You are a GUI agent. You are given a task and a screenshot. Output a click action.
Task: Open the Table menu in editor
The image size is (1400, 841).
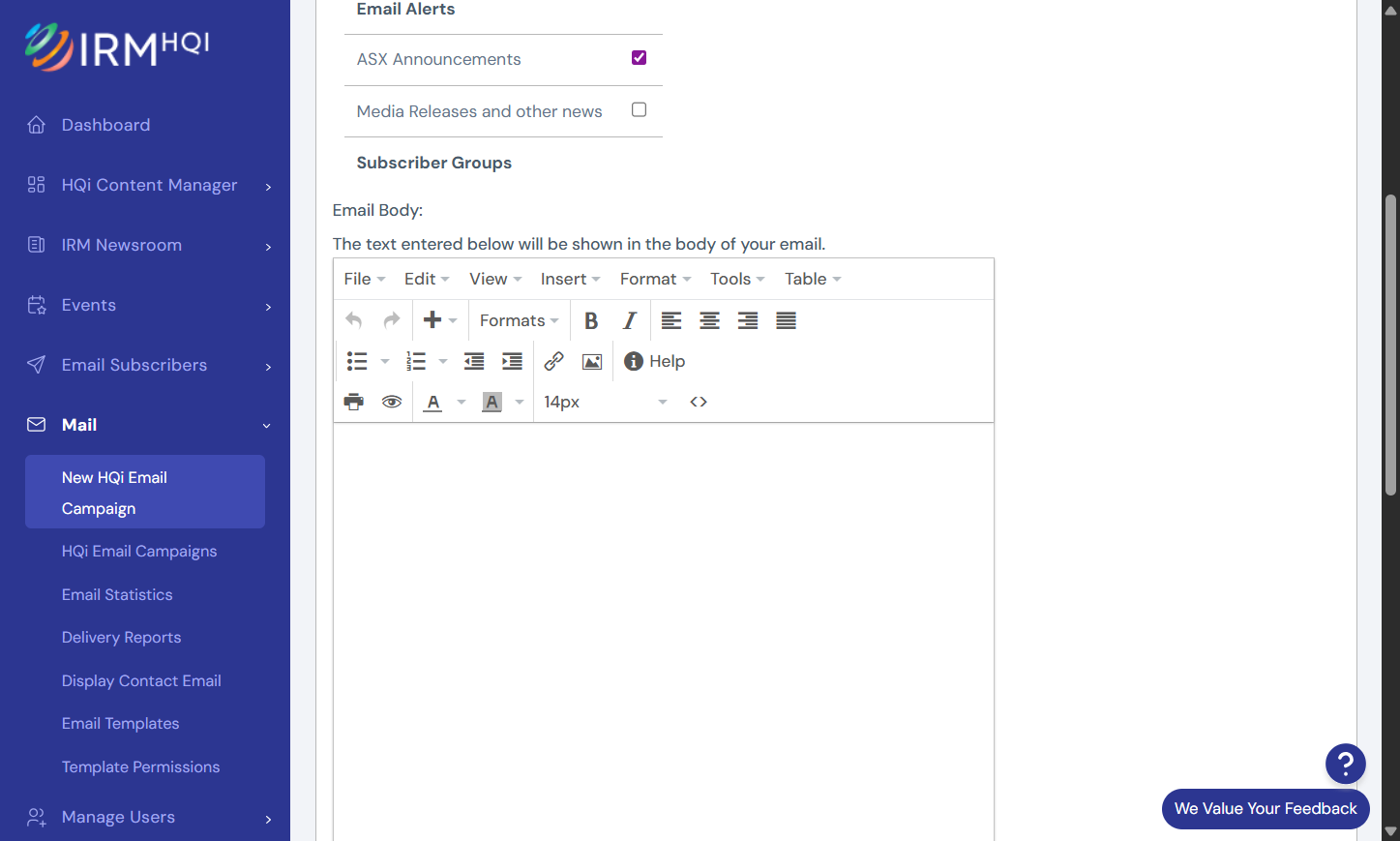[x=813, y=279]
